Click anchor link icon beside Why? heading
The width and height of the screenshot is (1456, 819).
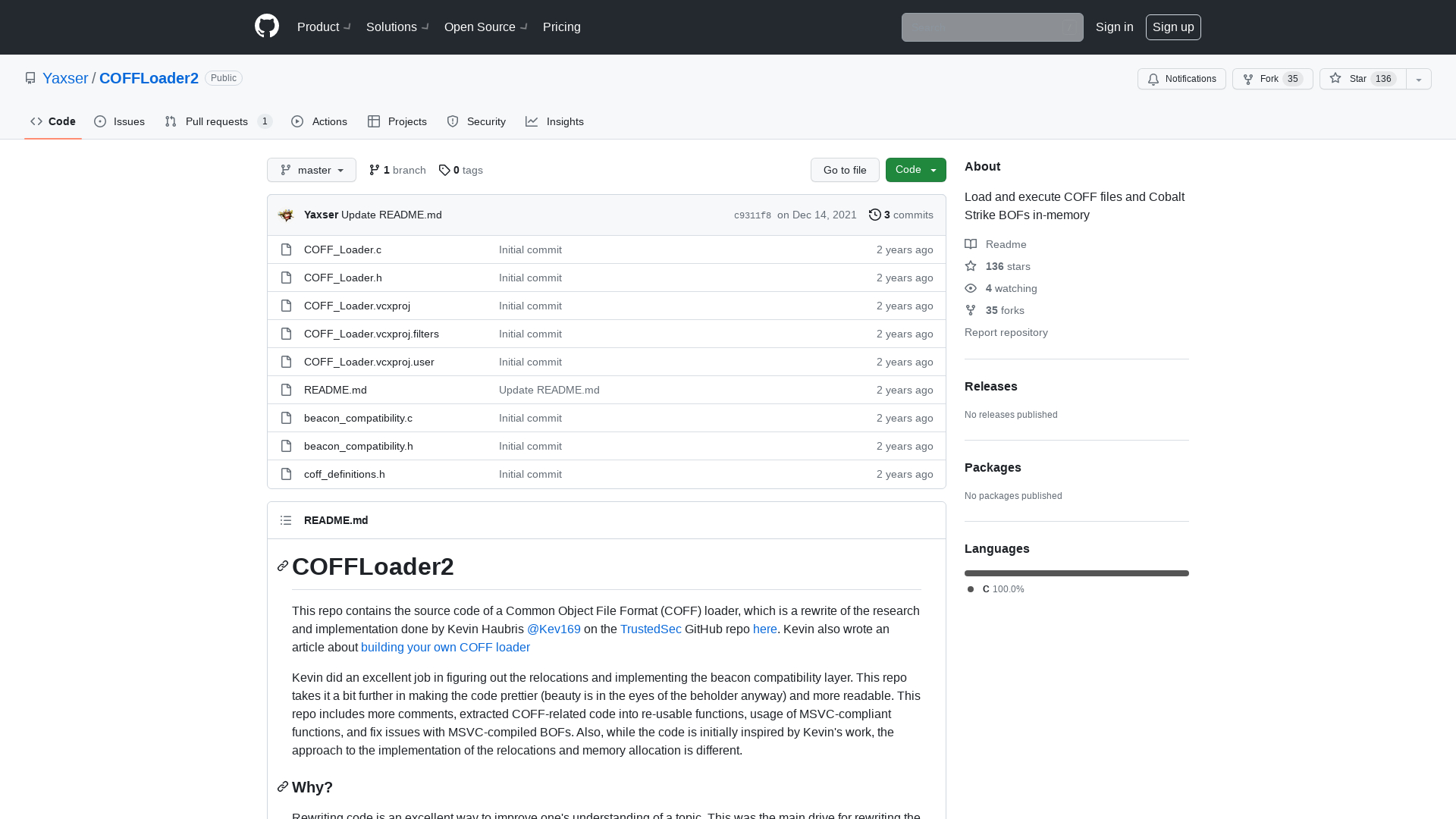[283, 786]
